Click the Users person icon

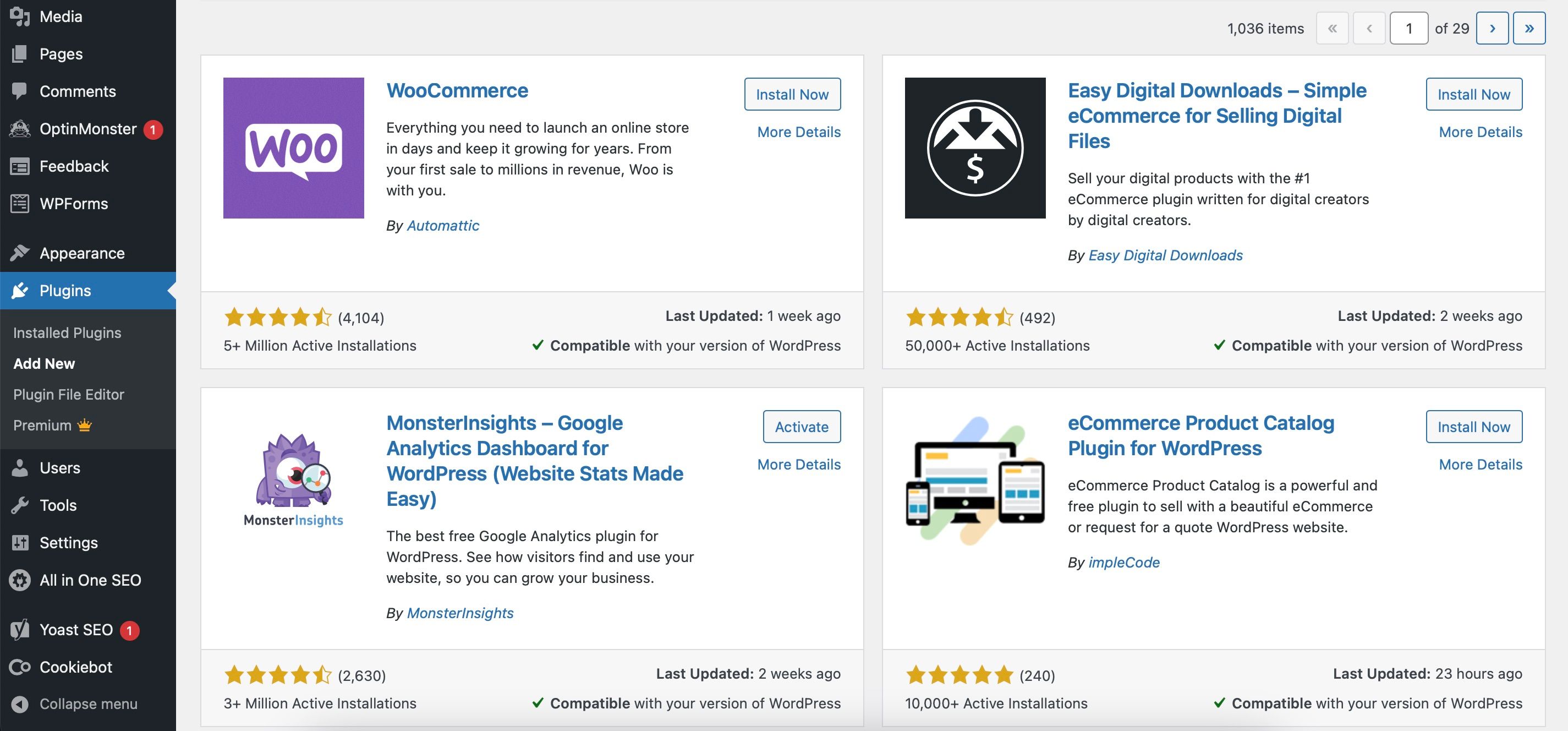(x=19, y=468)
